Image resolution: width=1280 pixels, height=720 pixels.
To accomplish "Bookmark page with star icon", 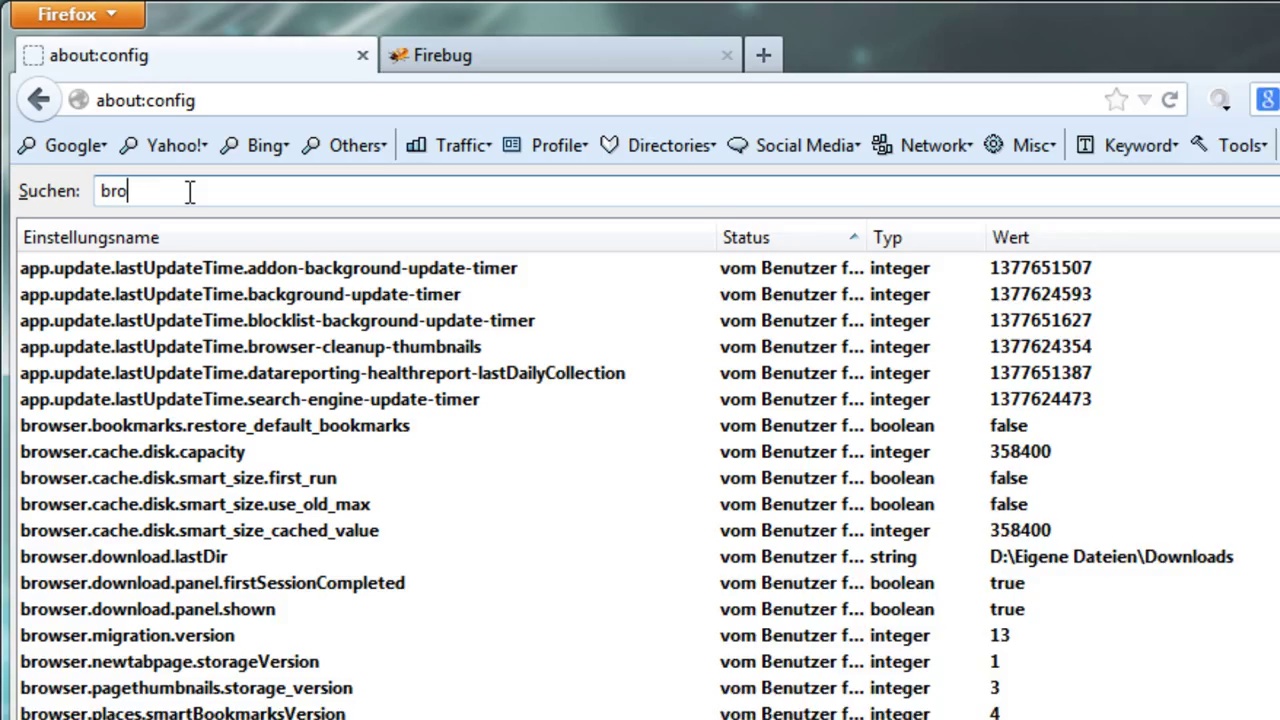I will 1116,100.
